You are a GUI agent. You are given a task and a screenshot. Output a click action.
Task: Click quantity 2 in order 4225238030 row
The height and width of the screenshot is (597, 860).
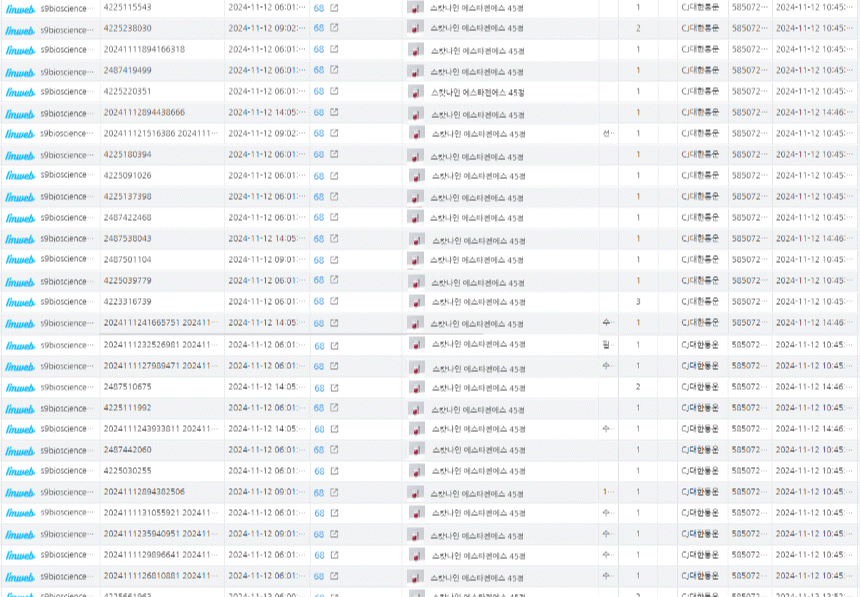[638, 28]
